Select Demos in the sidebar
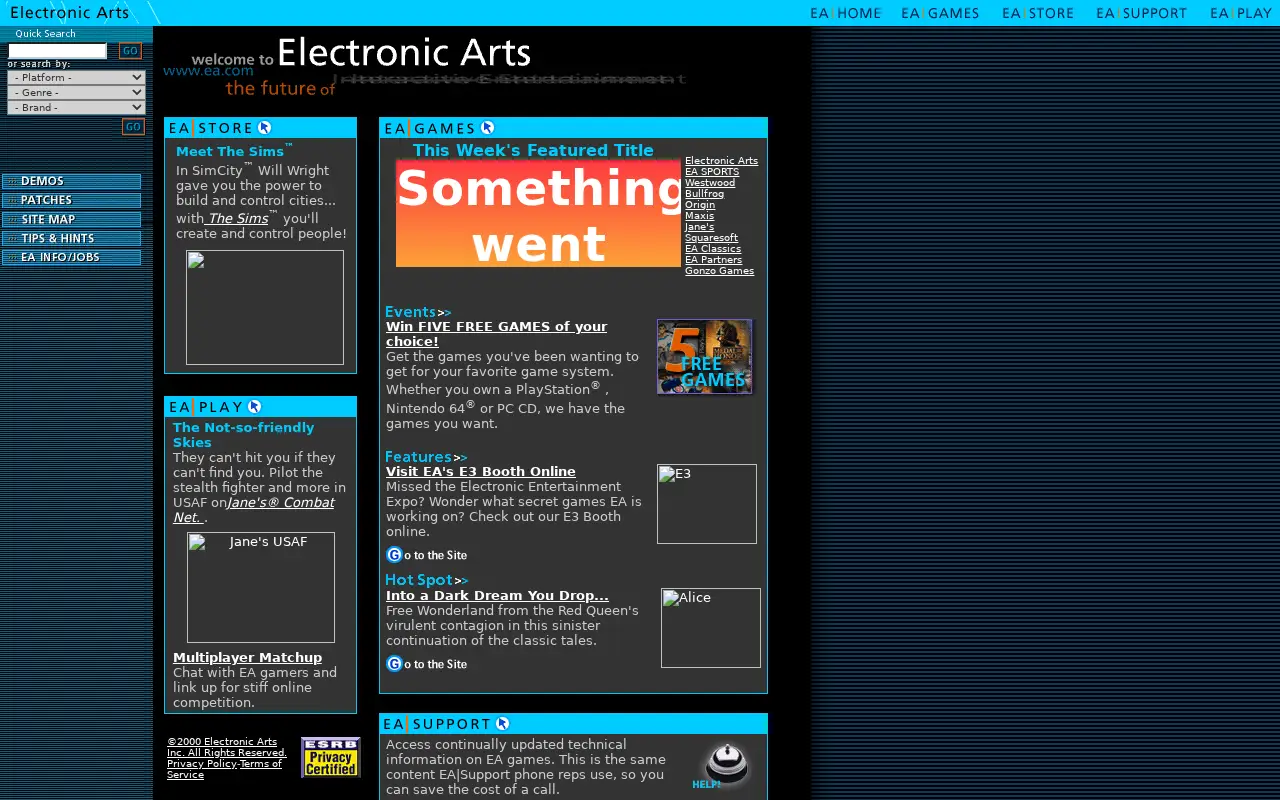This screenshot has width=1280, height=800. pyautogui.click(x=71, y=181)
